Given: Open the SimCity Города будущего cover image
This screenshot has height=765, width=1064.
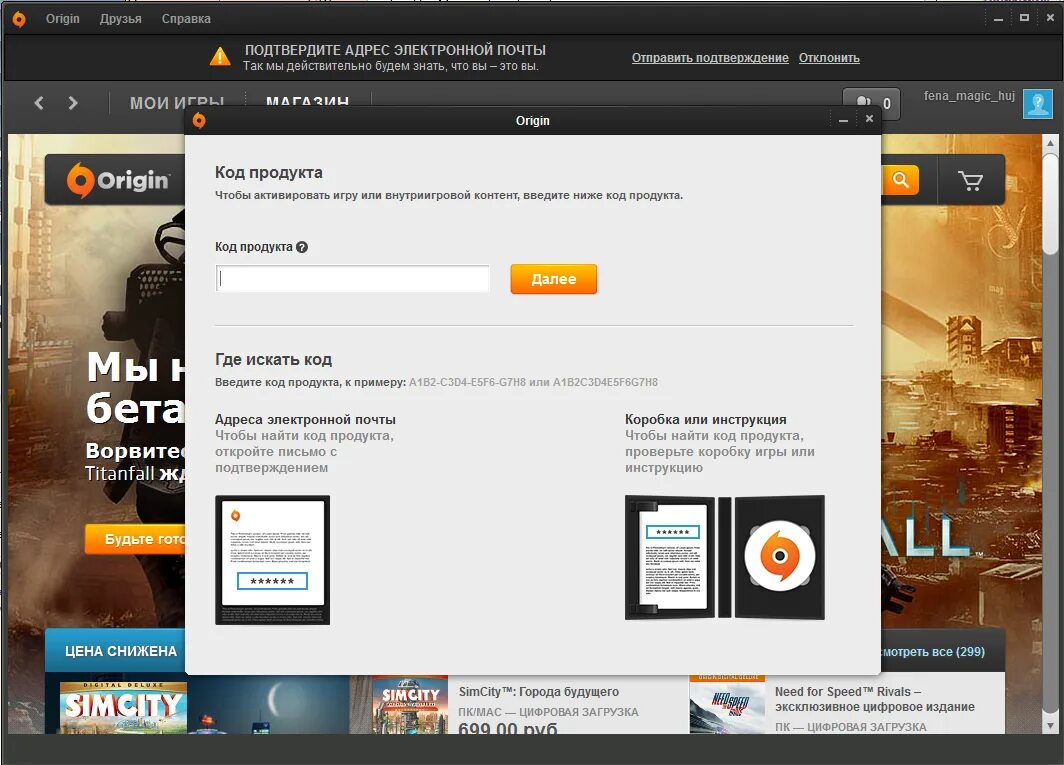Looking at the screenshot, I should 410,705.
